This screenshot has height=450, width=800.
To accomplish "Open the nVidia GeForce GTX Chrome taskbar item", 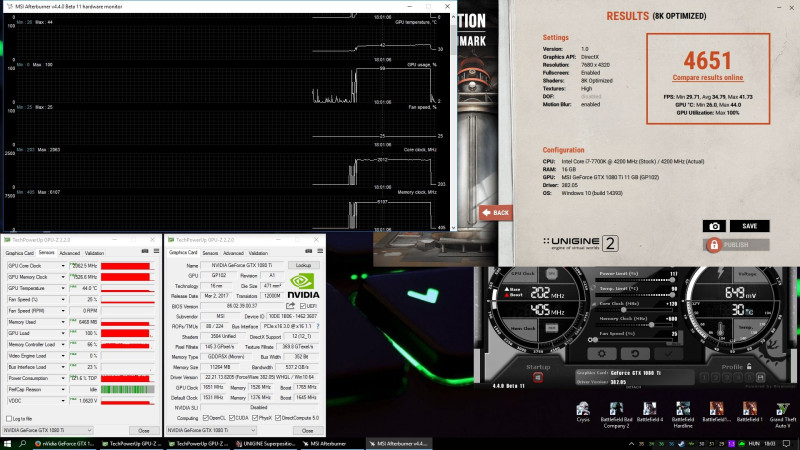I will tap(65, 444).
